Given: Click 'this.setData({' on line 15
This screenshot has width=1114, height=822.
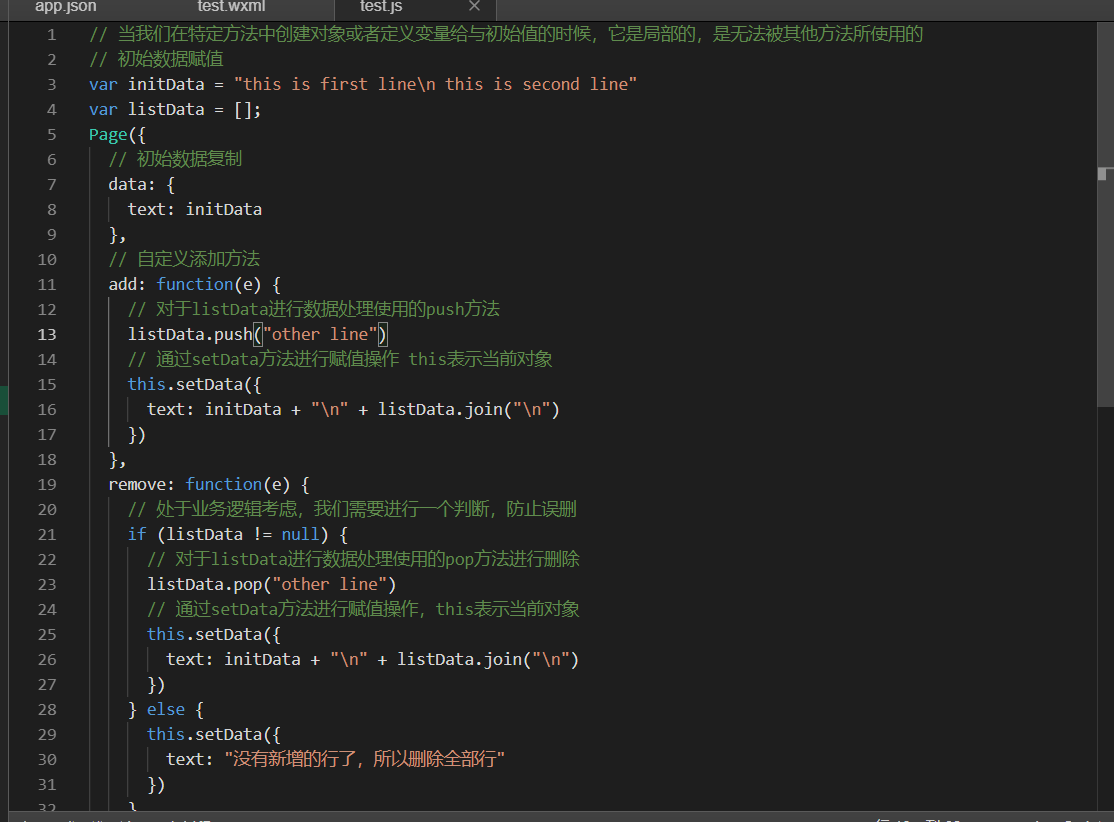Looking at the screenshot, I should pyautogui.click(x=195, y=384).
